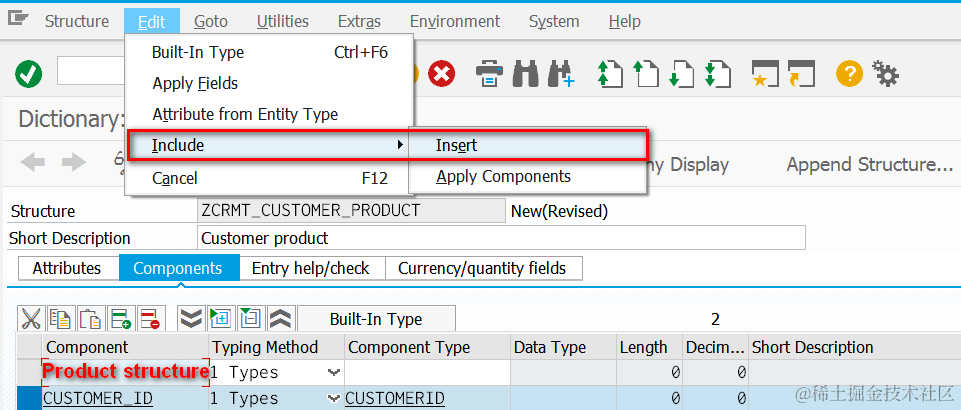Click the Structure name field ZCRMT_CUSTOMER_PRODUCT
961x410 pixels.
pyautogui.click(x=352, y=211)
